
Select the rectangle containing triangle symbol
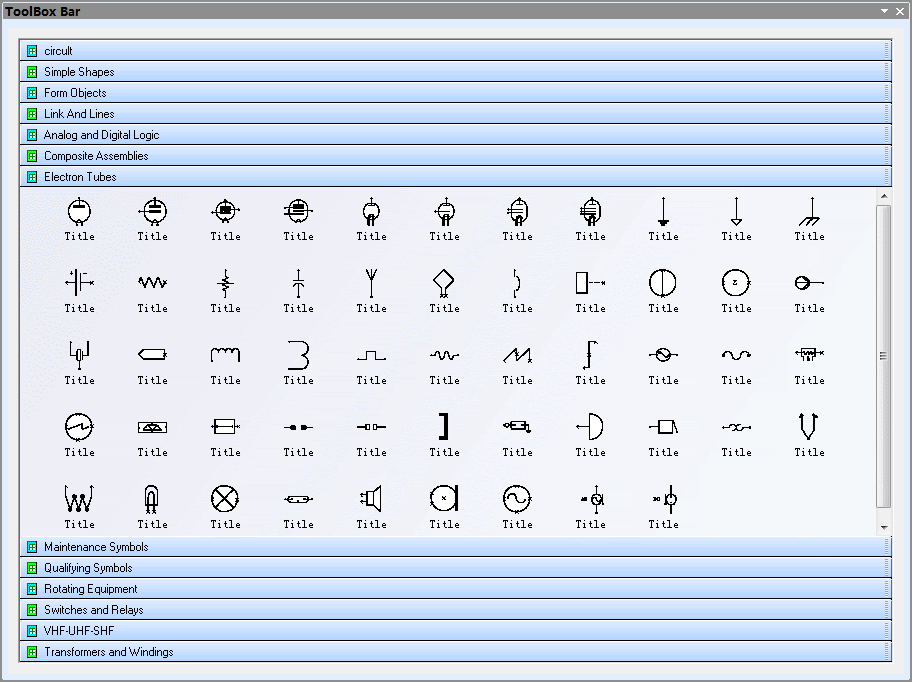point(152,427)
